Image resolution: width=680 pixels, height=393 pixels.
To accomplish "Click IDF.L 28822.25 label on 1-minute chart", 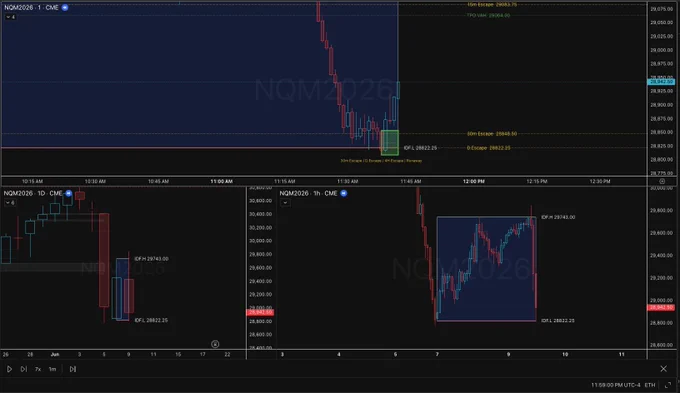I will pos(420,148).
